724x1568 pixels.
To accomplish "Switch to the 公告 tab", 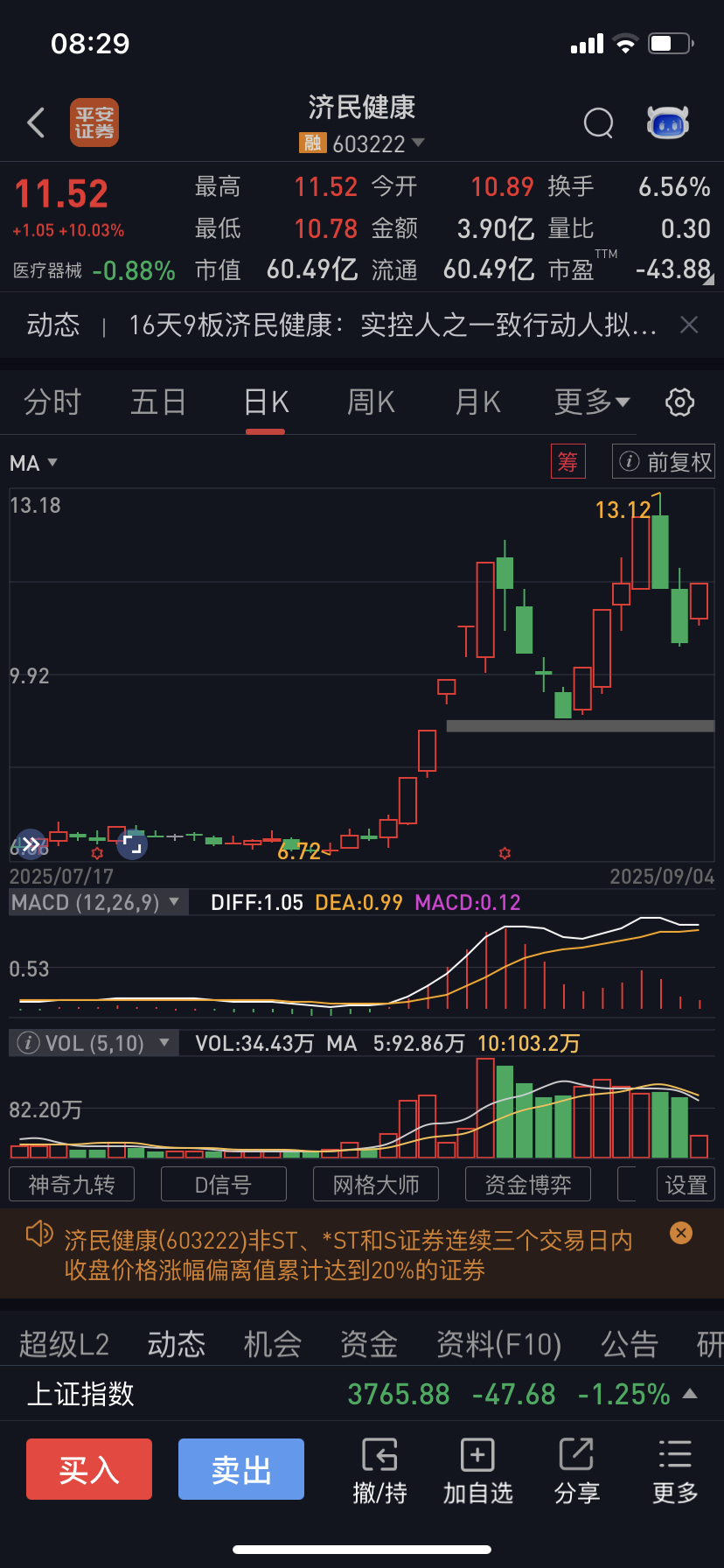I will pyautogui.click(x=630, y=1344).
